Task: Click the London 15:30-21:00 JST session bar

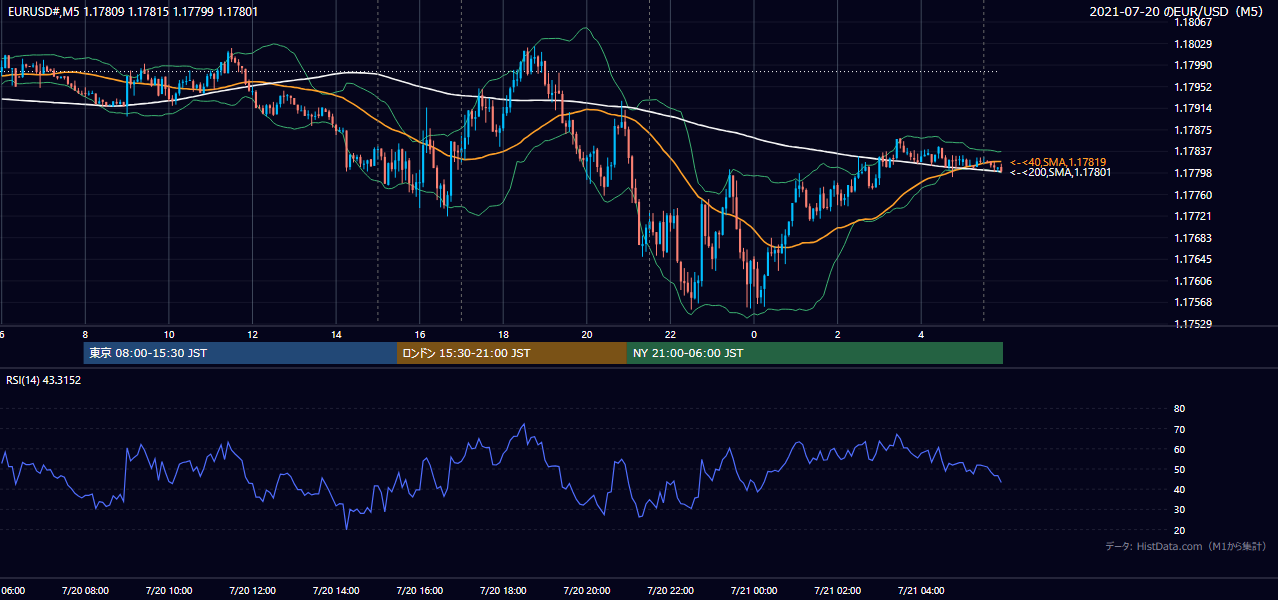Action: [x=512, y=353]
